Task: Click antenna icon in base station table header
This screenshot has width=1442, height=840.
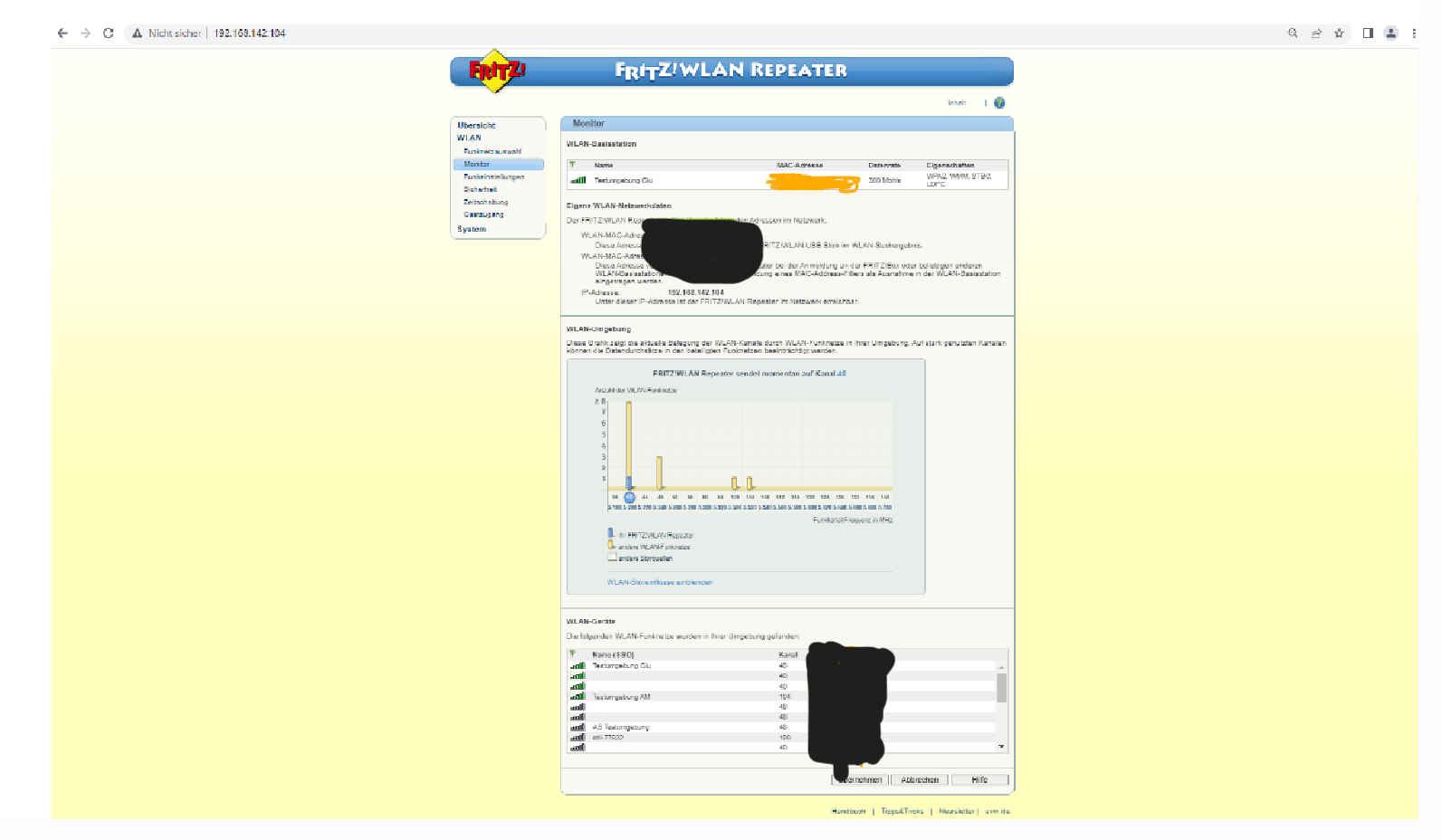Action: 572,165
